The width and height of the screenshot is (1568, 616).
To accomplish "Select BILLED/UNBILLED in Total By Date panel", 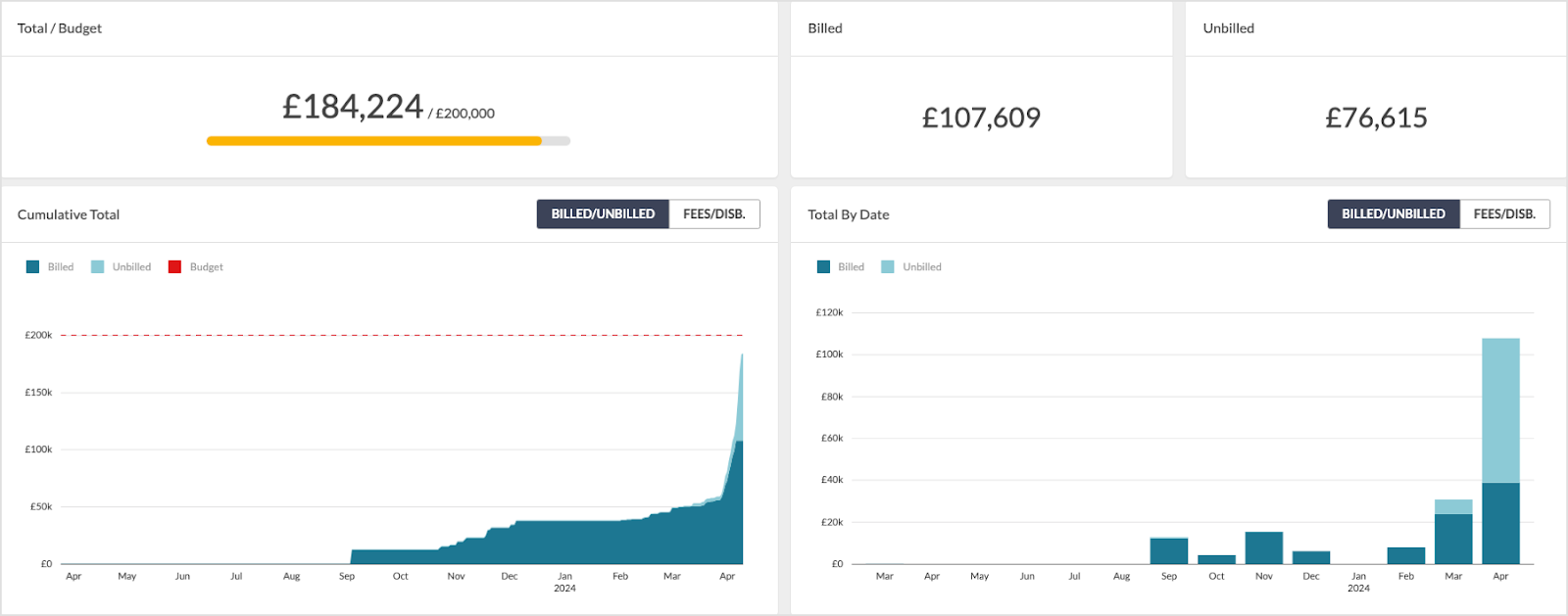I will [x=1394, y=214].
